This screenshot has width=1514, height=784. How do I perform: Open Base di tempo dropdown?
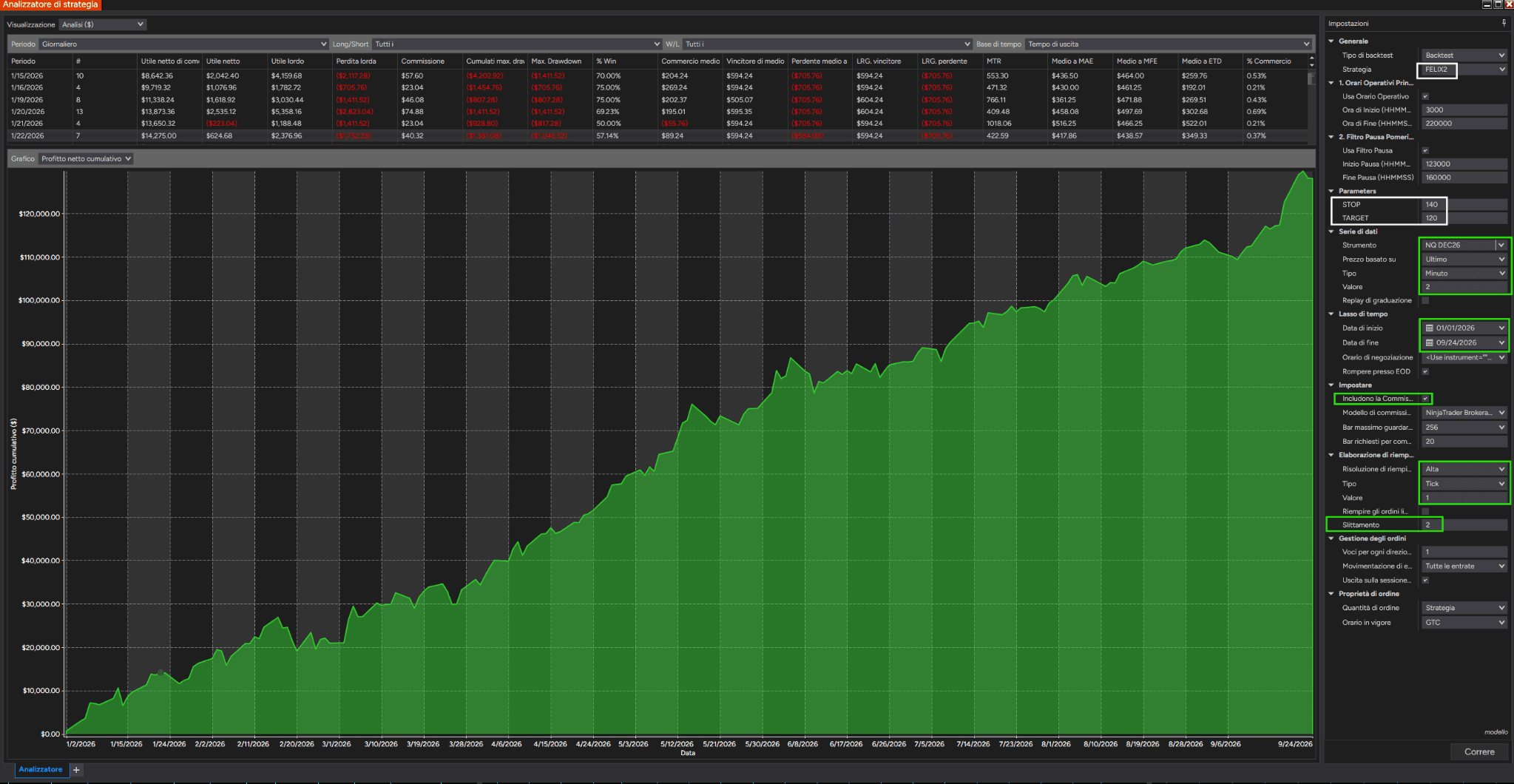point(1169,44)
